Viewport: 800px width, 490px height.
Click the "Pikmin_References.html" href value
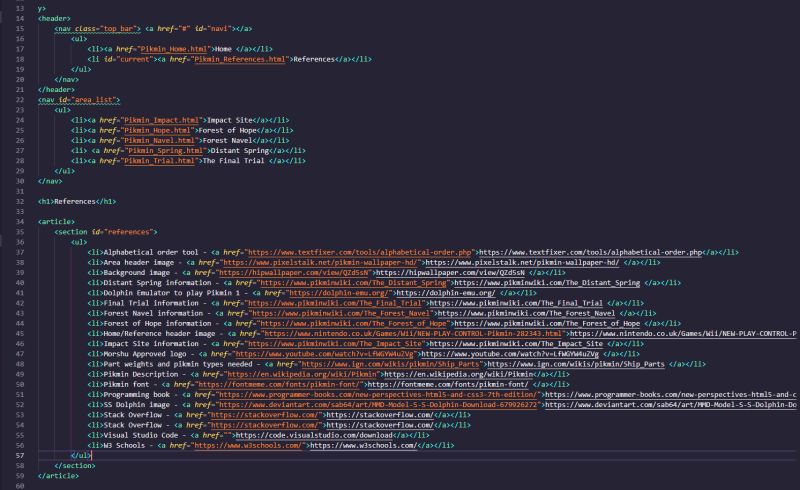click(x=239, y=59)
